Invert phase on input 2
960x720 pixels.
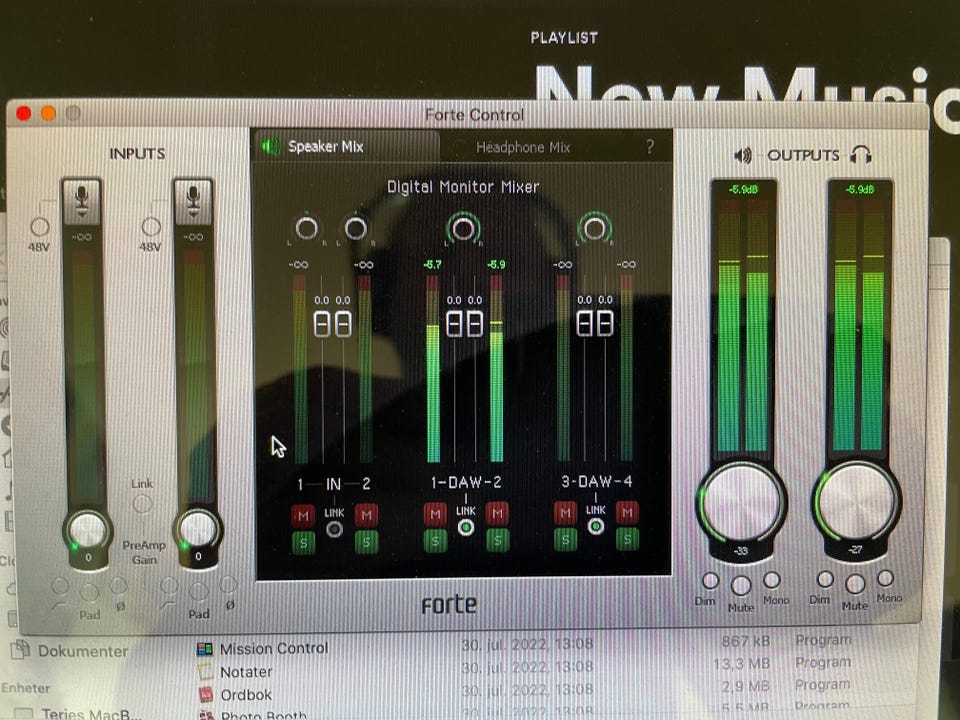click(228, 585)
